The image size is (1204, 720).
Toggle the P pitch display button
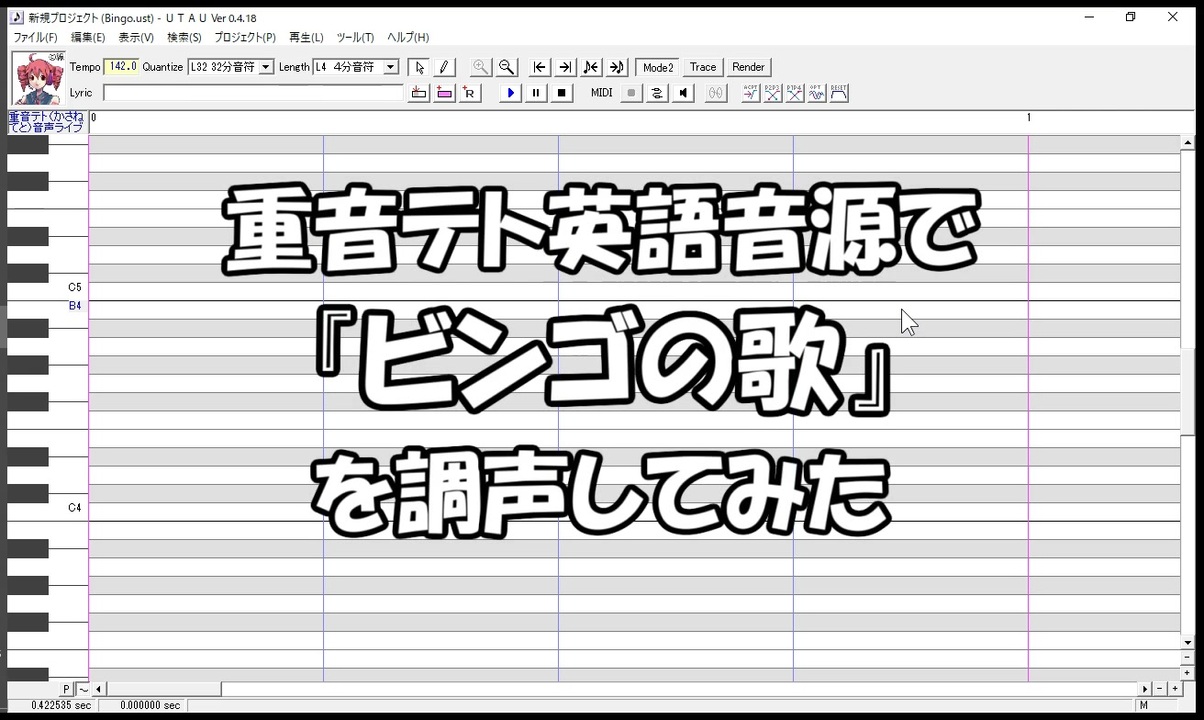point(67,689)
